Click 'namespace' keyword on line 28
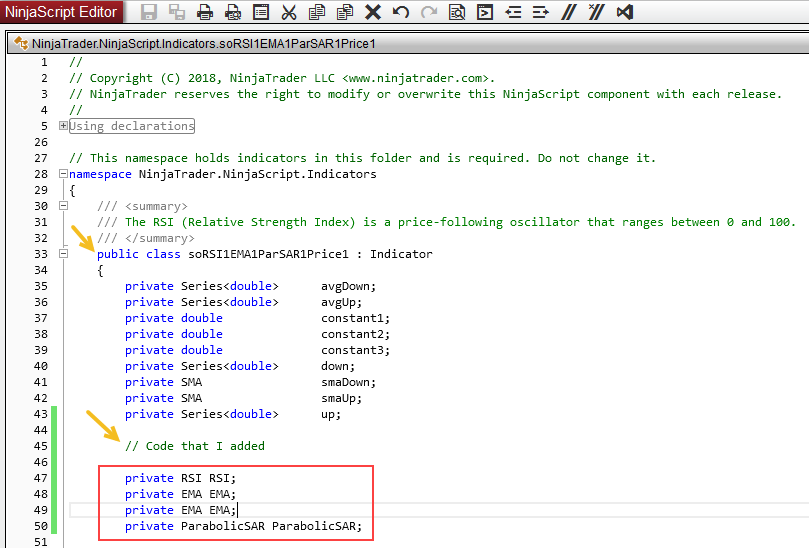 coord(100,174)
